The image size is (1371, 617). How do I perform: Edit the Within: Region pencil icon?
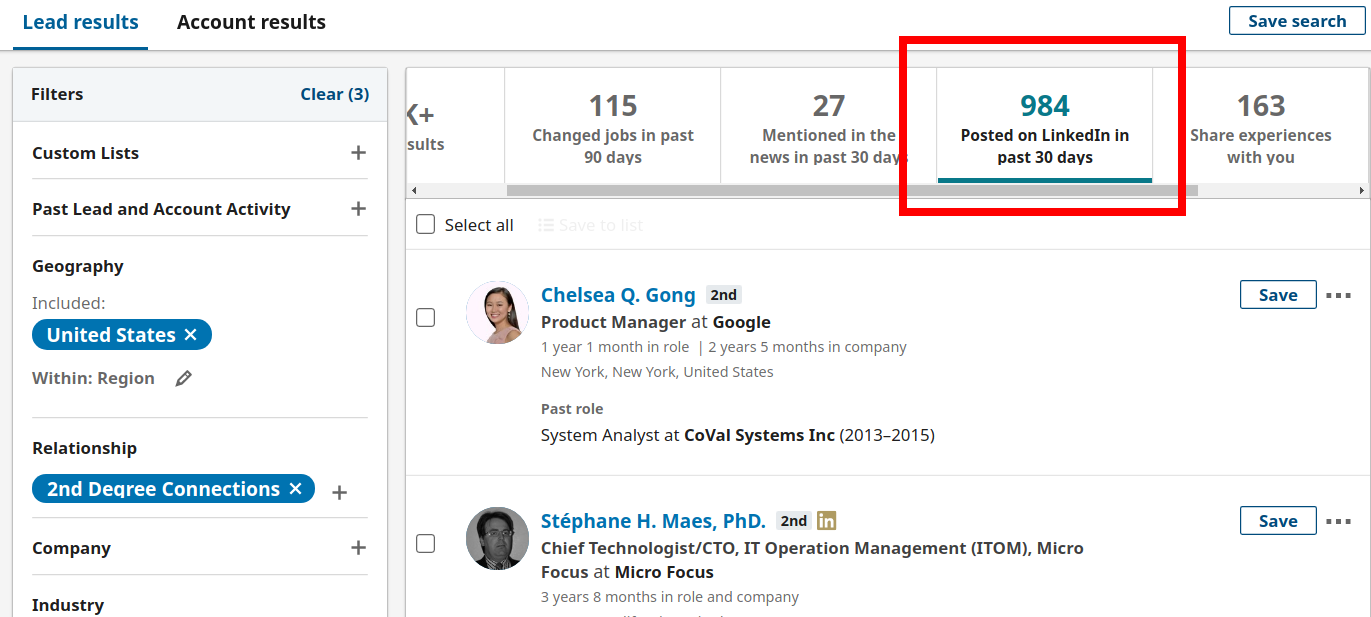(183, 378)
